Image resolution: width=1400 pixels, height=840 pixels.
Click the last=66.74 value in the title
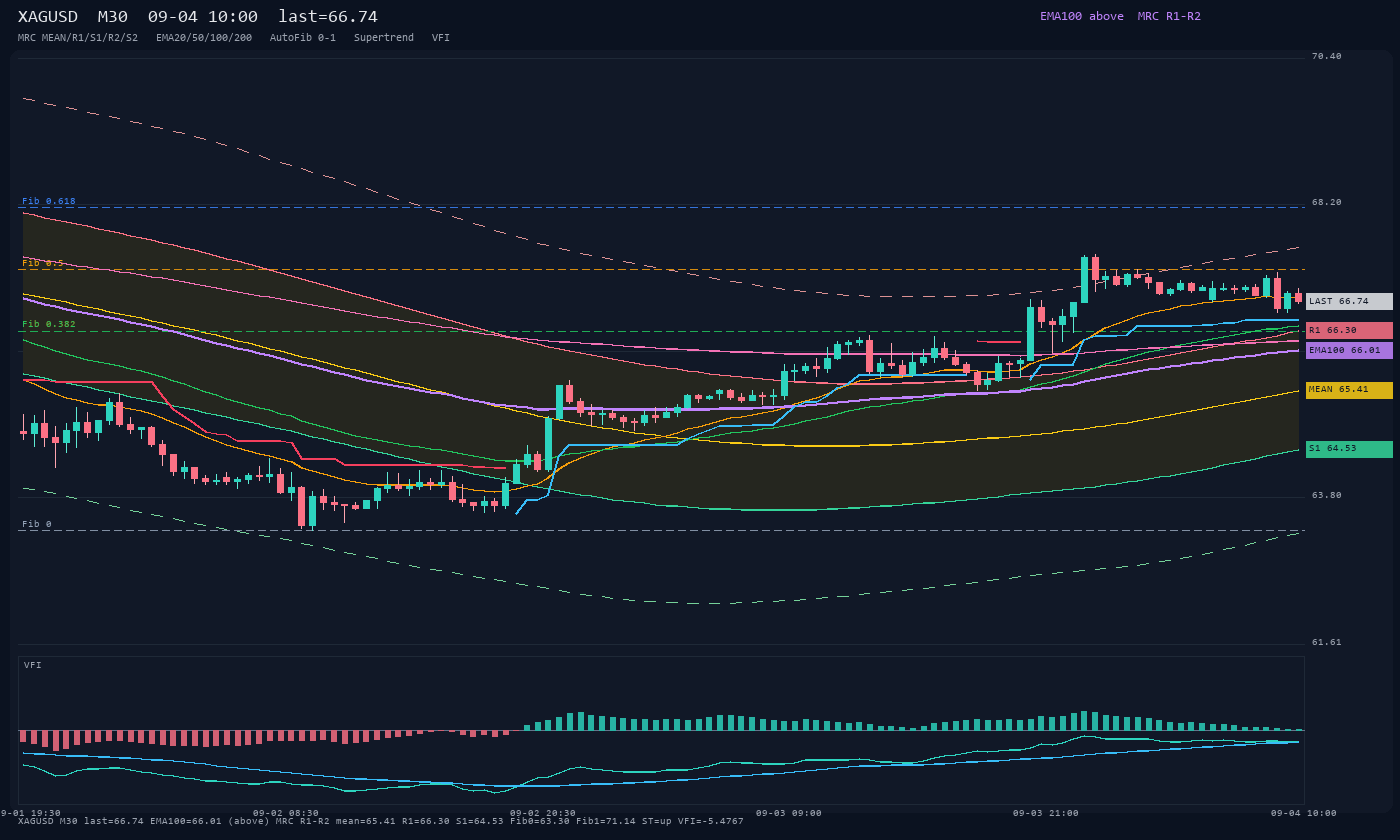pos(328,17)
